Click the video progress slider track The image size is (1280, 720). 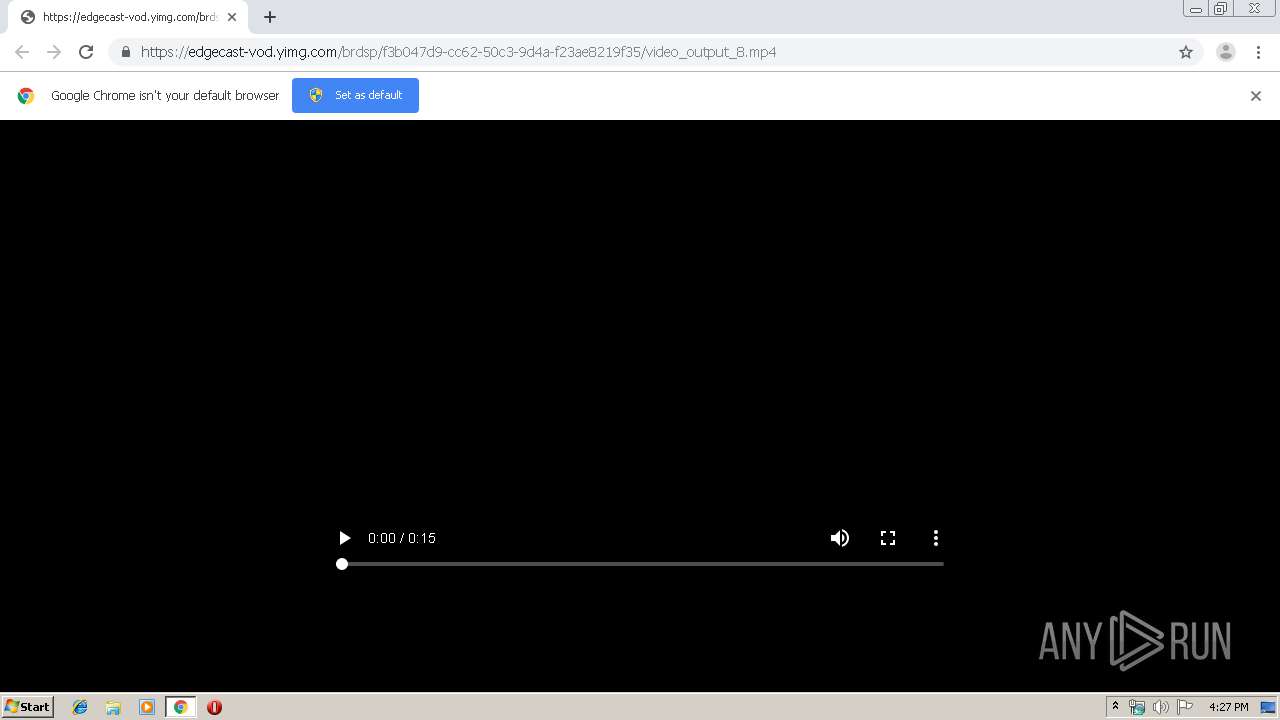pos(640,564)
